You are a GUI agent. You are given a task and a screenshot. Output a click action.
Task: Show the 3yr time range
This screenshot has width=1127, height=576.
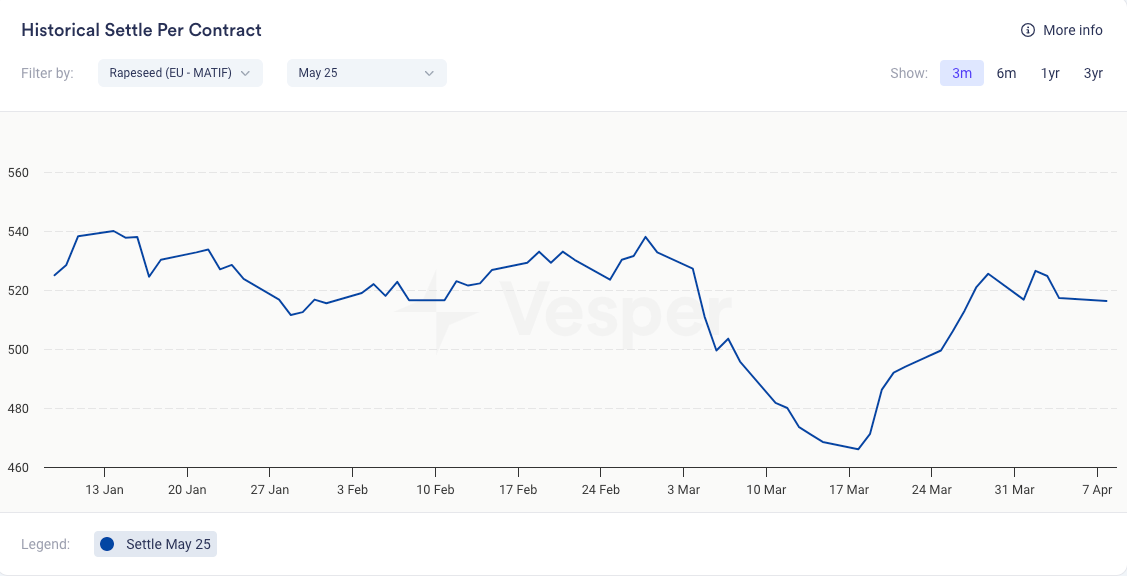1093,73
